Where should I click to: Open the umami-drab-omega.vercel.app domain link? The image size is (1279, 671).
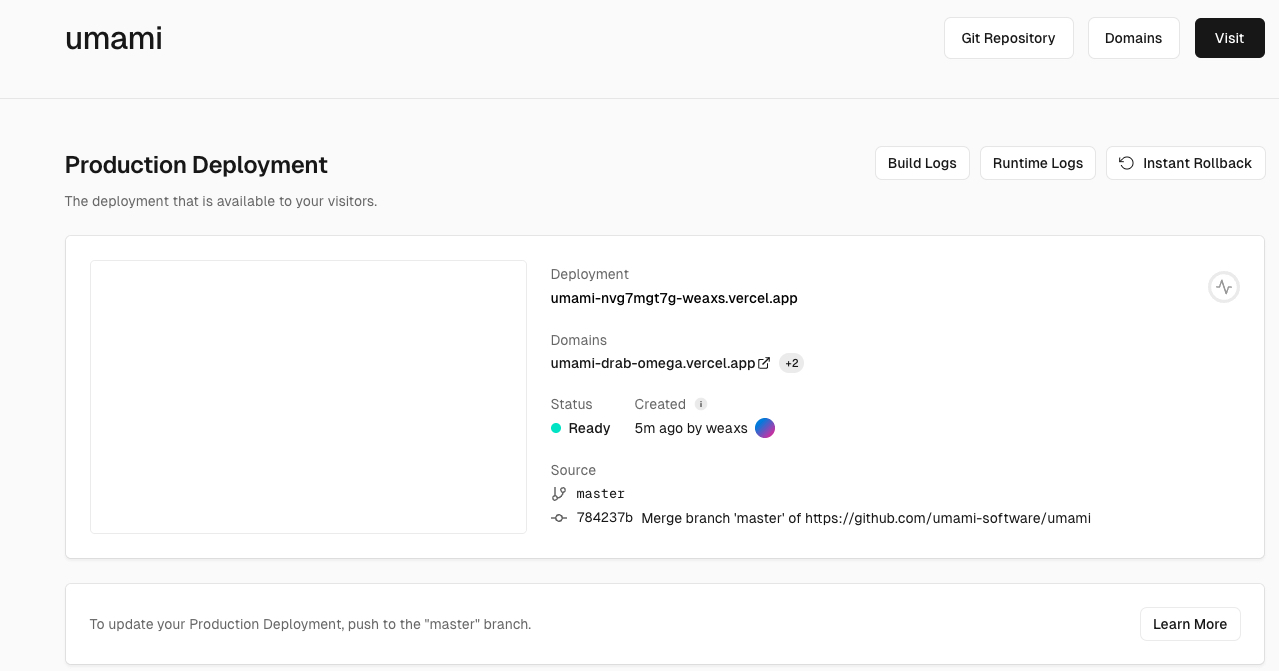pos(652,363)
